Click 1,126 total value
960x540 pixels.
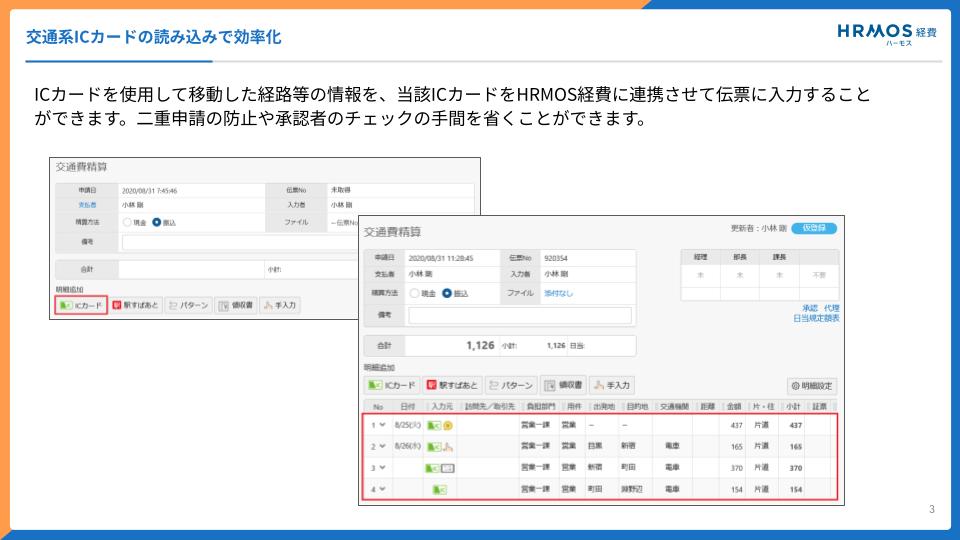point(480,345)
